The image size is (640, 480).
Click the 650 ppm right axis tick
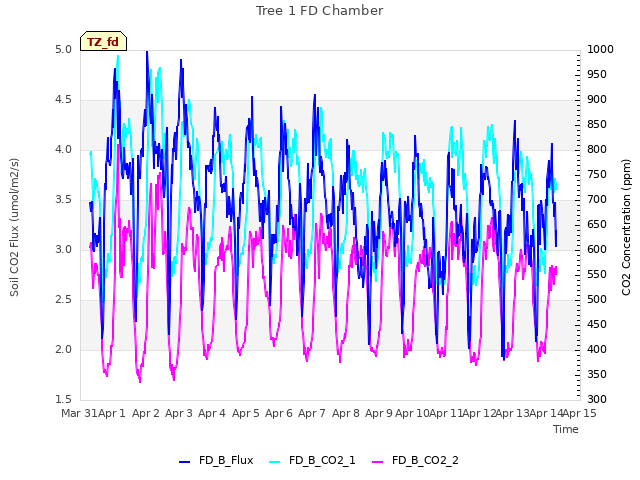tap(597, 225)
